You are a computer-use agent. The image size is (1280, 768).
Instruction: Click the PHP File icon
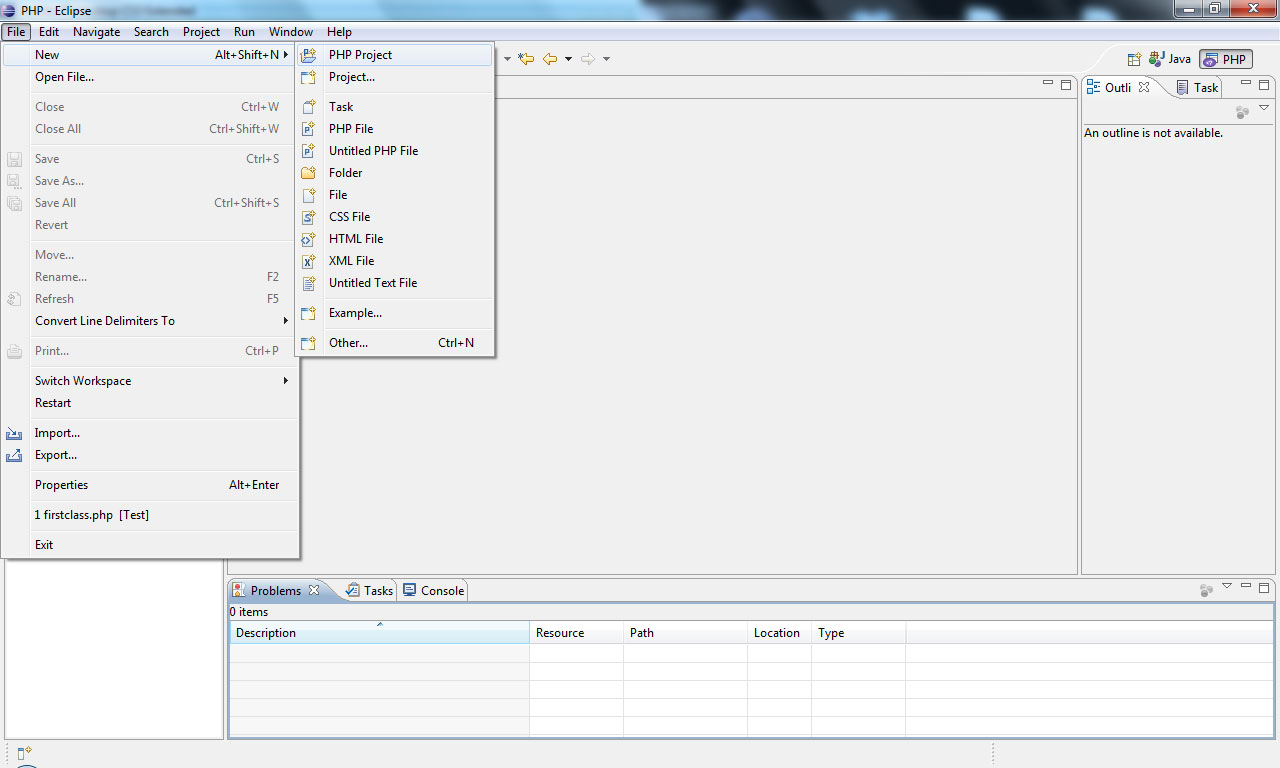tap(309, 129)
